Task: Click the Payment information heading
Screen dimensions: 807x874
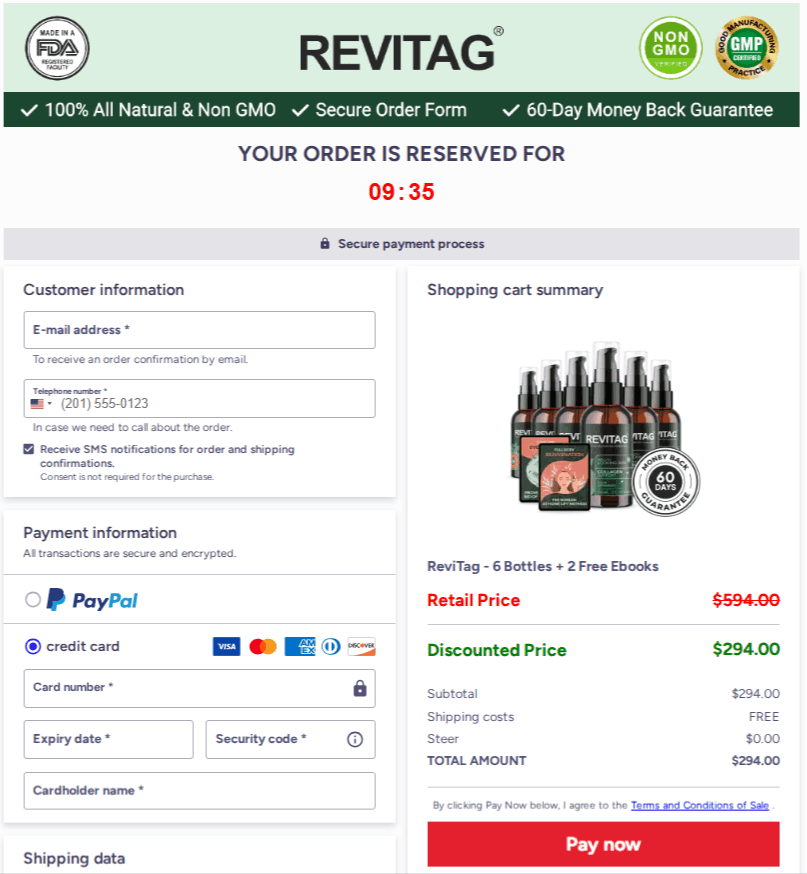Action: (100, 533)
